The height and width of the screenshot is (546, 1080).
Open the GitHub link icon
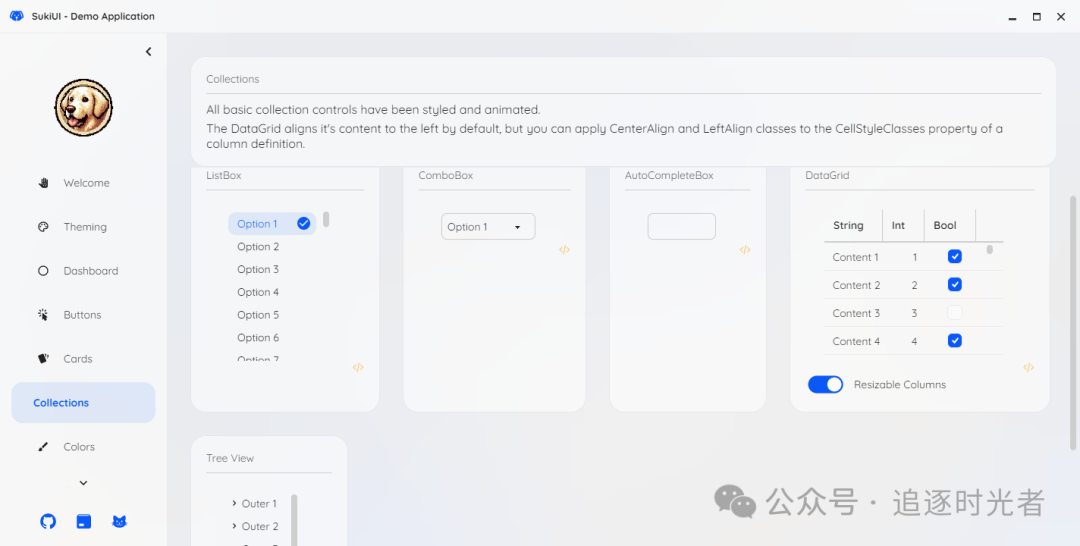[x=47, y=521]
